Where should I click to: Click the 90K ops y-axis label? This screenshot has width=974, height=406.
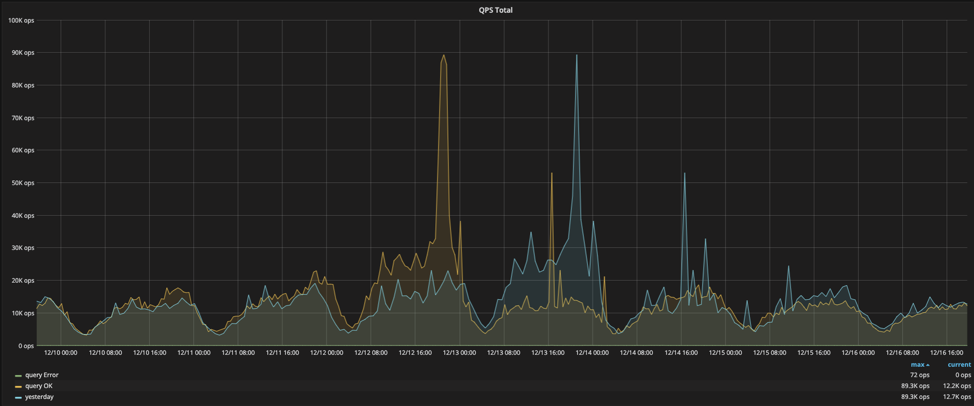pos(22,53)
